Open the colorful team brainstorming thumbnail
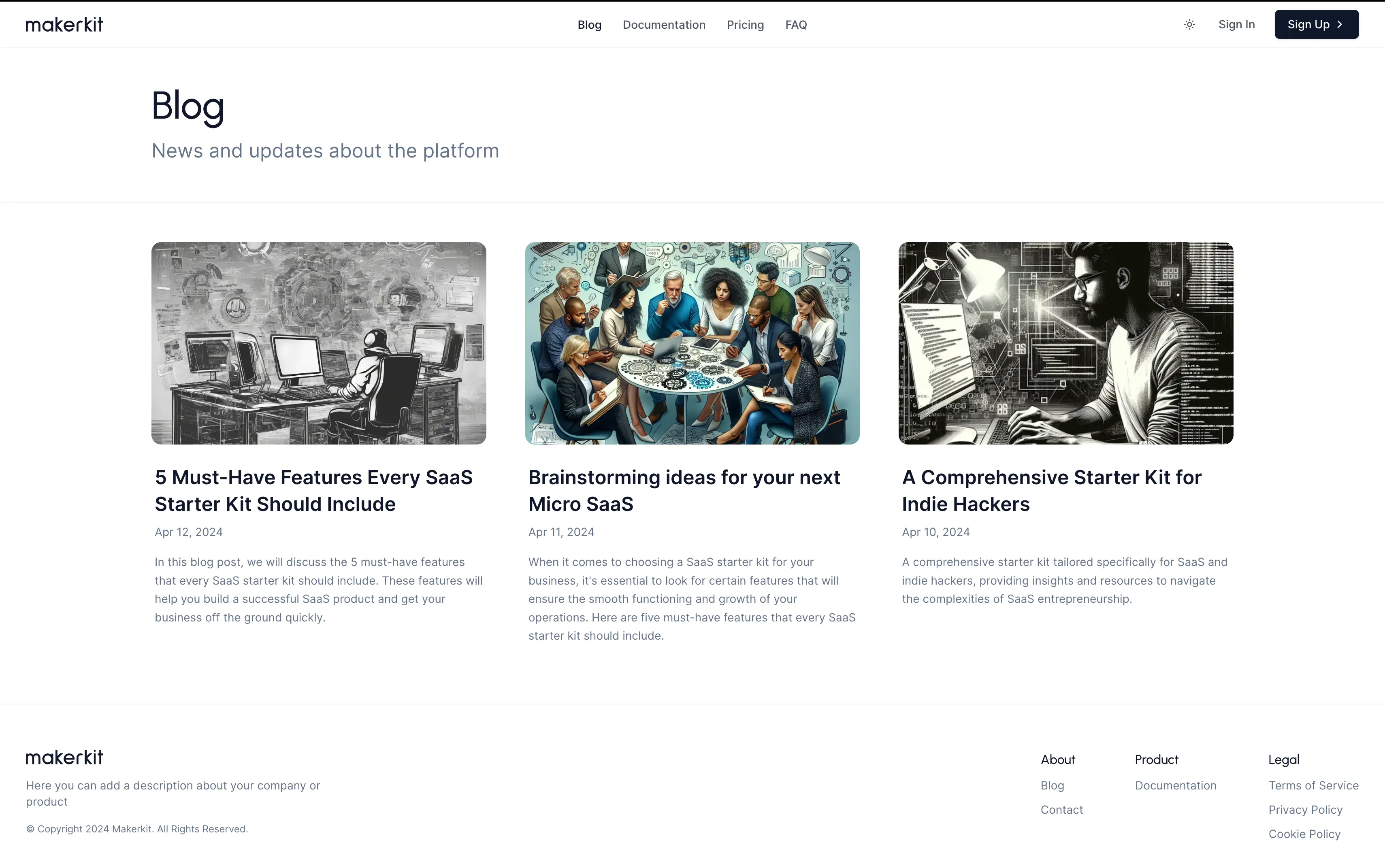The width and height of the screenshot is (1385, 868). pos(692,343)
